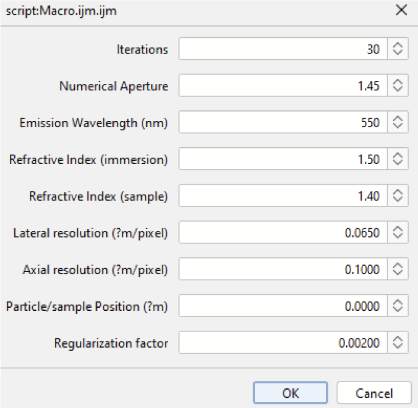Screen dimensions: 418x408
Task: Focus the Refractive Index (immersion) field
Action: pyautogui.click(x=283, y=159)
